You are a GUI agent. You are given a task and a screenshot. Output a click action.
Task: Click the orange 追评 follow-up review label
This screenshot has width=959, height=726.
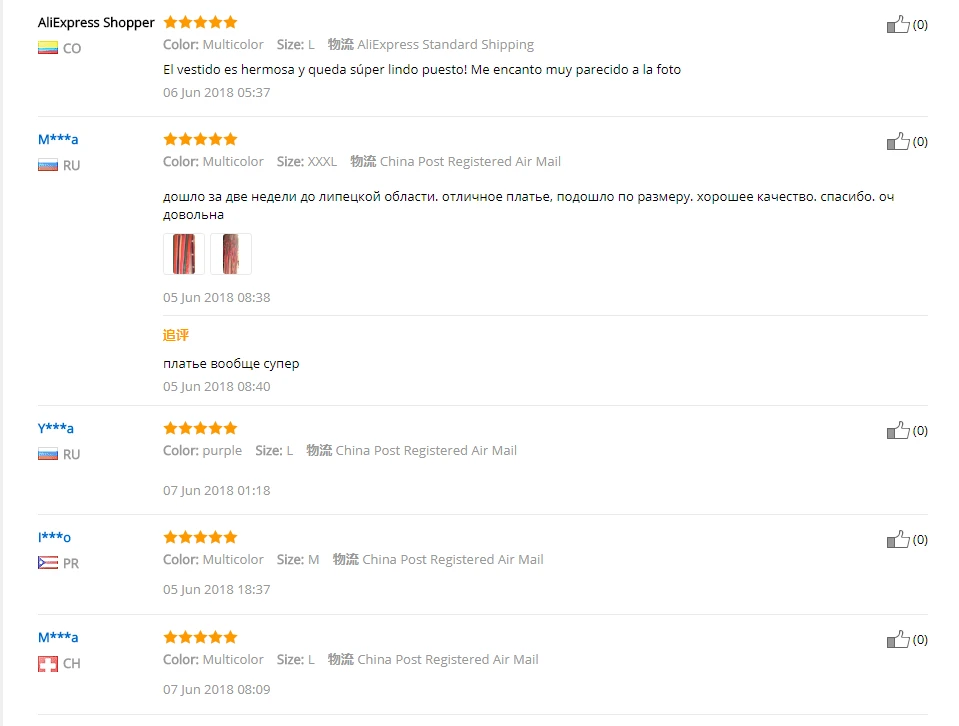pyautogui.click(x=176, y=335)
